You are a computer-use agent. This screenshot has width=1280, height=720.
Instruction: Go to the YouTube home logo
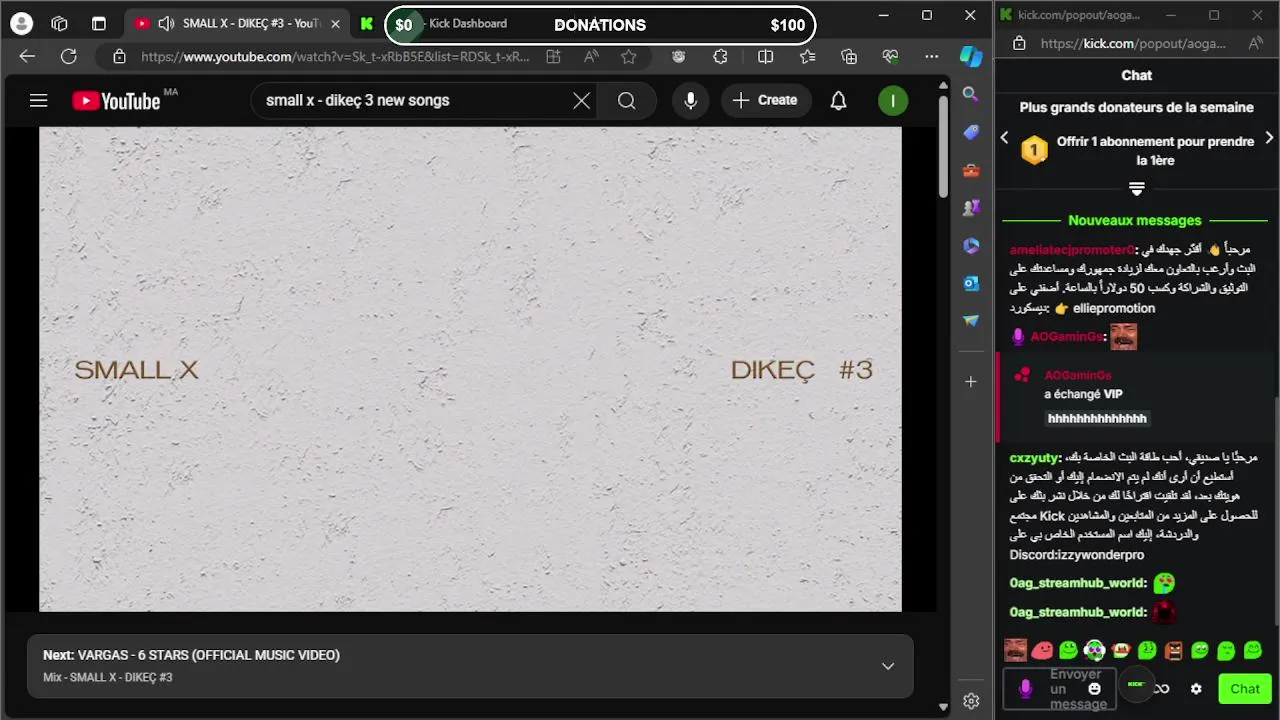pos(116,100)
